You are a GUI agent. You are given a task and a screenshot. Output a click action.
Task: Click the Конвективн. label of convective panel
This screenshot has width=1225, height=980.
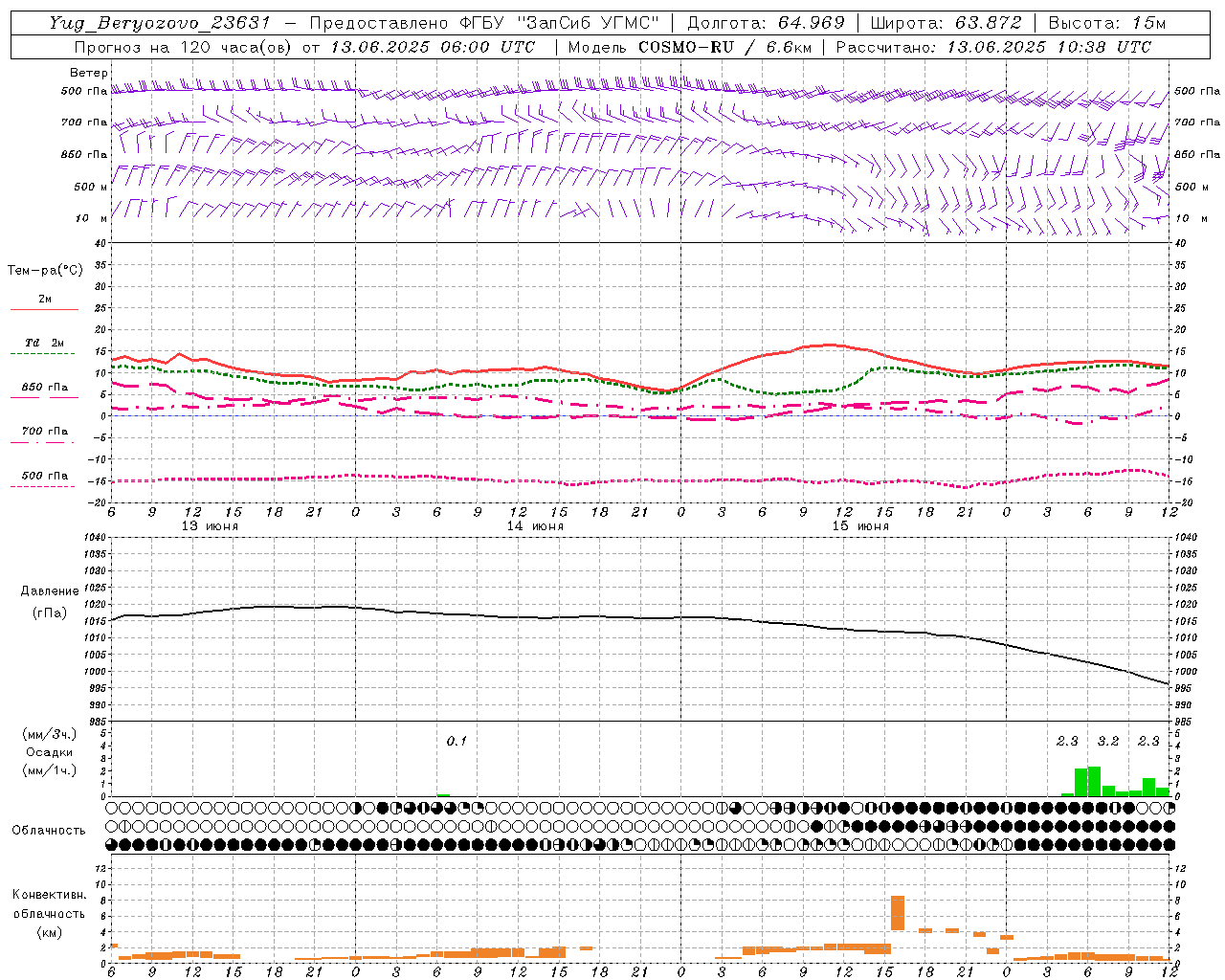tap(49, 895)
